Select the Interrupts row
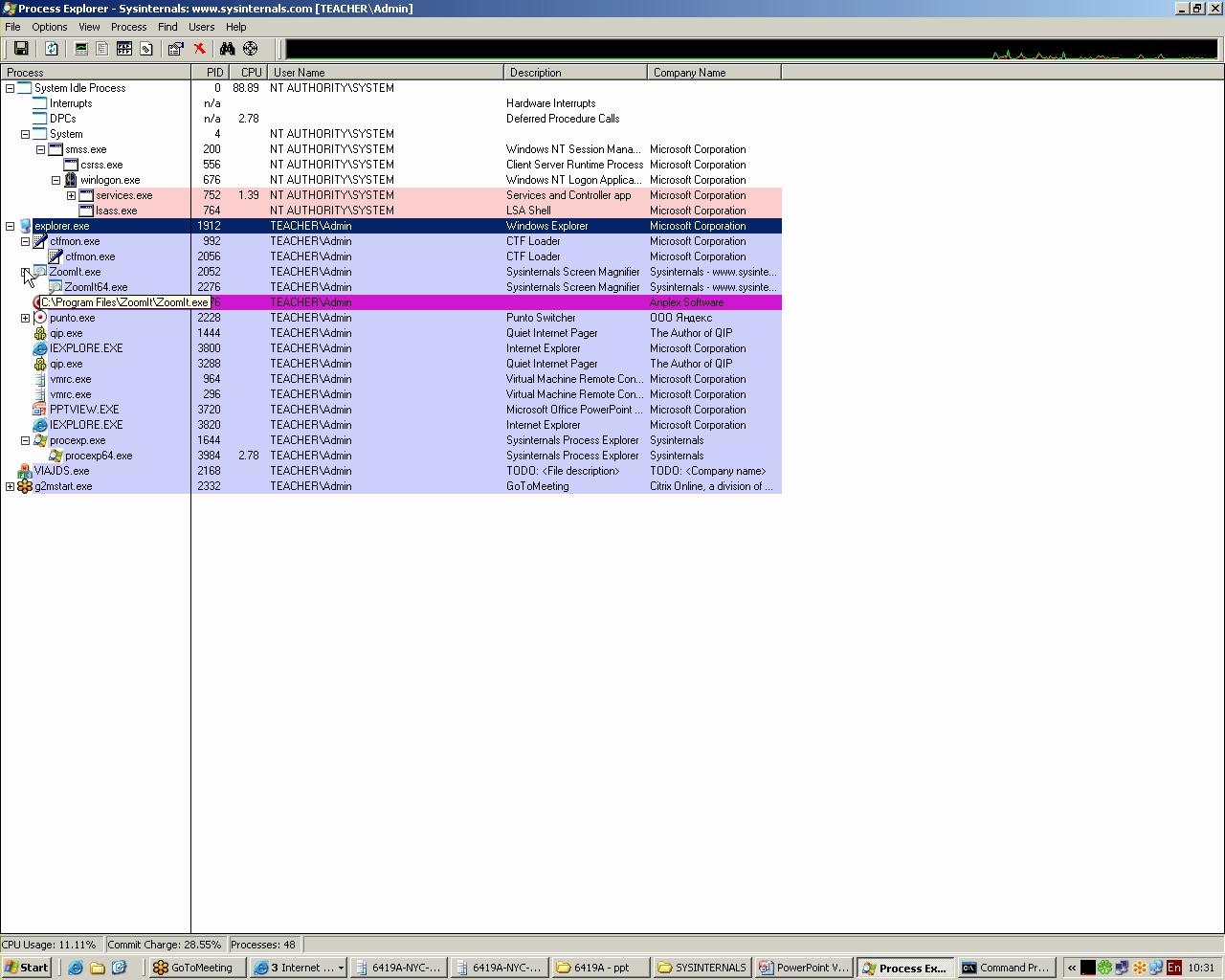Screen dimensions: 1225x980 click(391, 103)
